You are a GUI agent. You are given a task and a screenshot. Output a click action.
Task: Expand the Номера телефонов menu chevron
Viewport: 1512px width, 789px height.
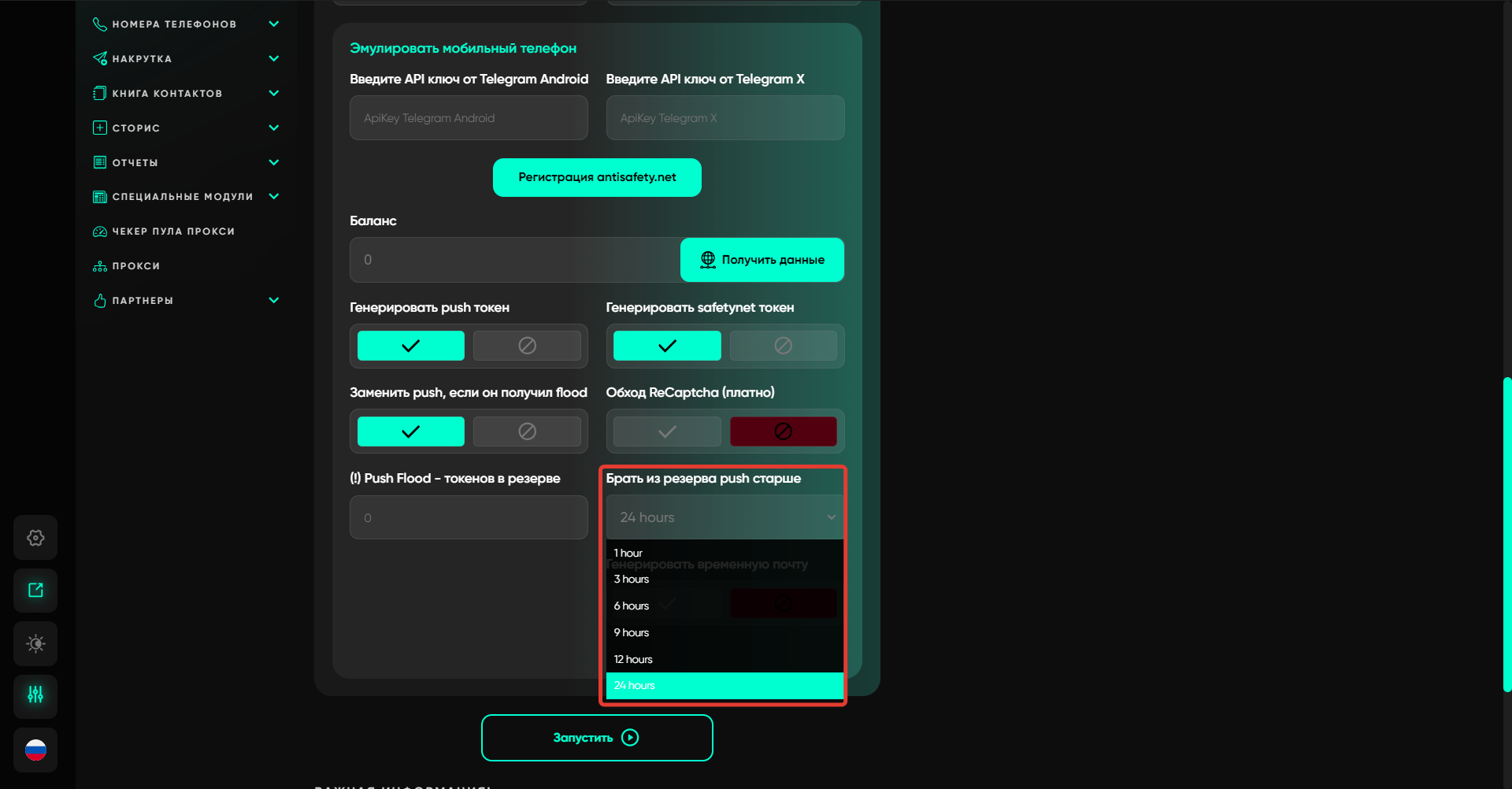click(273, 24)
